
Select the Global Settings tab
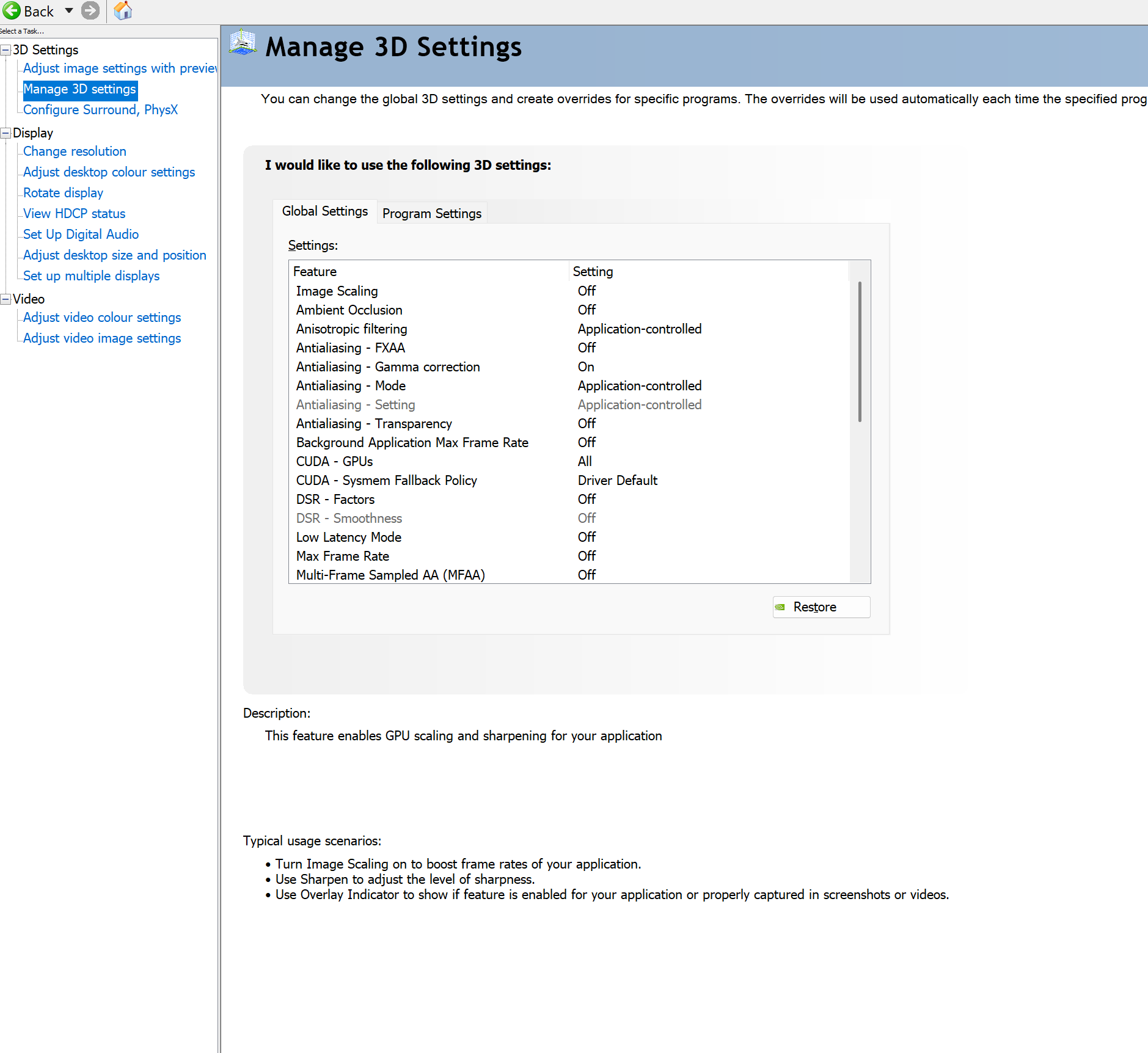(x=324, y=211)
